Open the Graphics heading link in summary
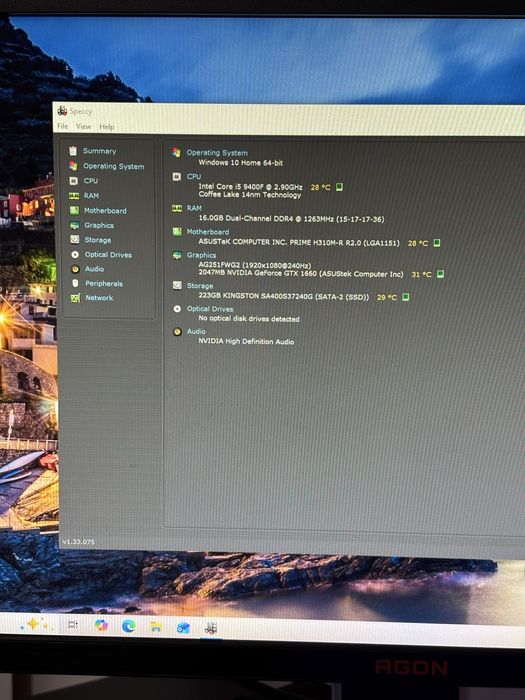This screenshot has height=700, width=525. tap(201, 255)
